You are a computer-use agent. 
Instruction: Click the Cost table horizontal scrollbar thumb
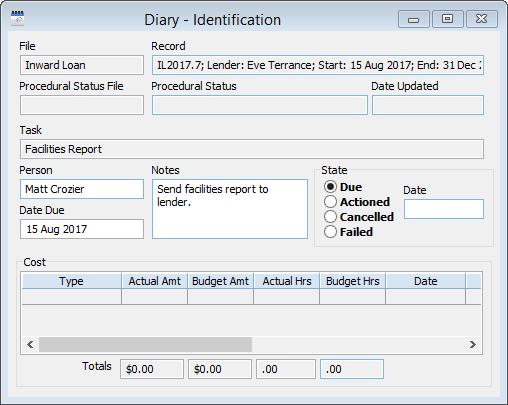(x=145, y=344)
